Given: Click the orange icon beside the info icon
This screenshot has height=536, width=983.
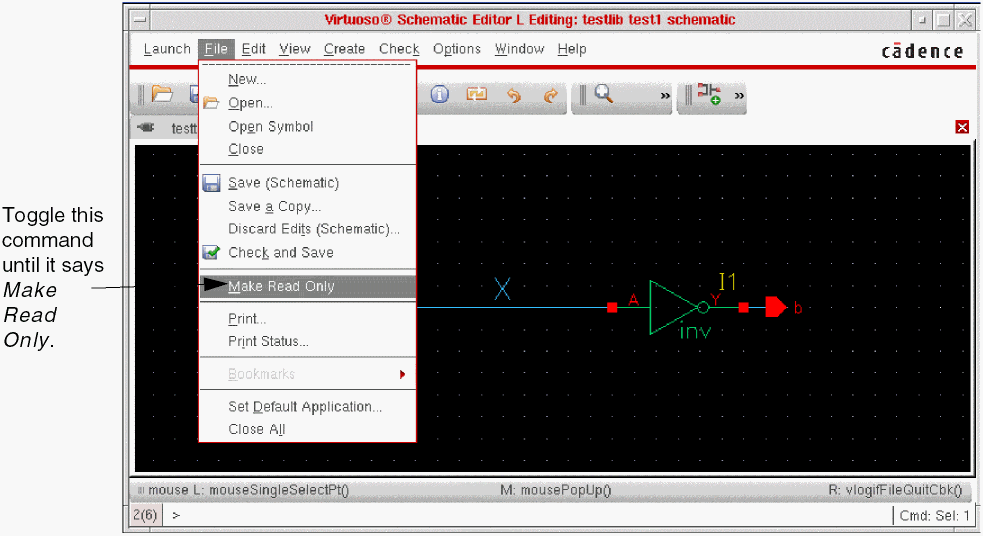Looking at the screenshot, I should pos(477,95).
